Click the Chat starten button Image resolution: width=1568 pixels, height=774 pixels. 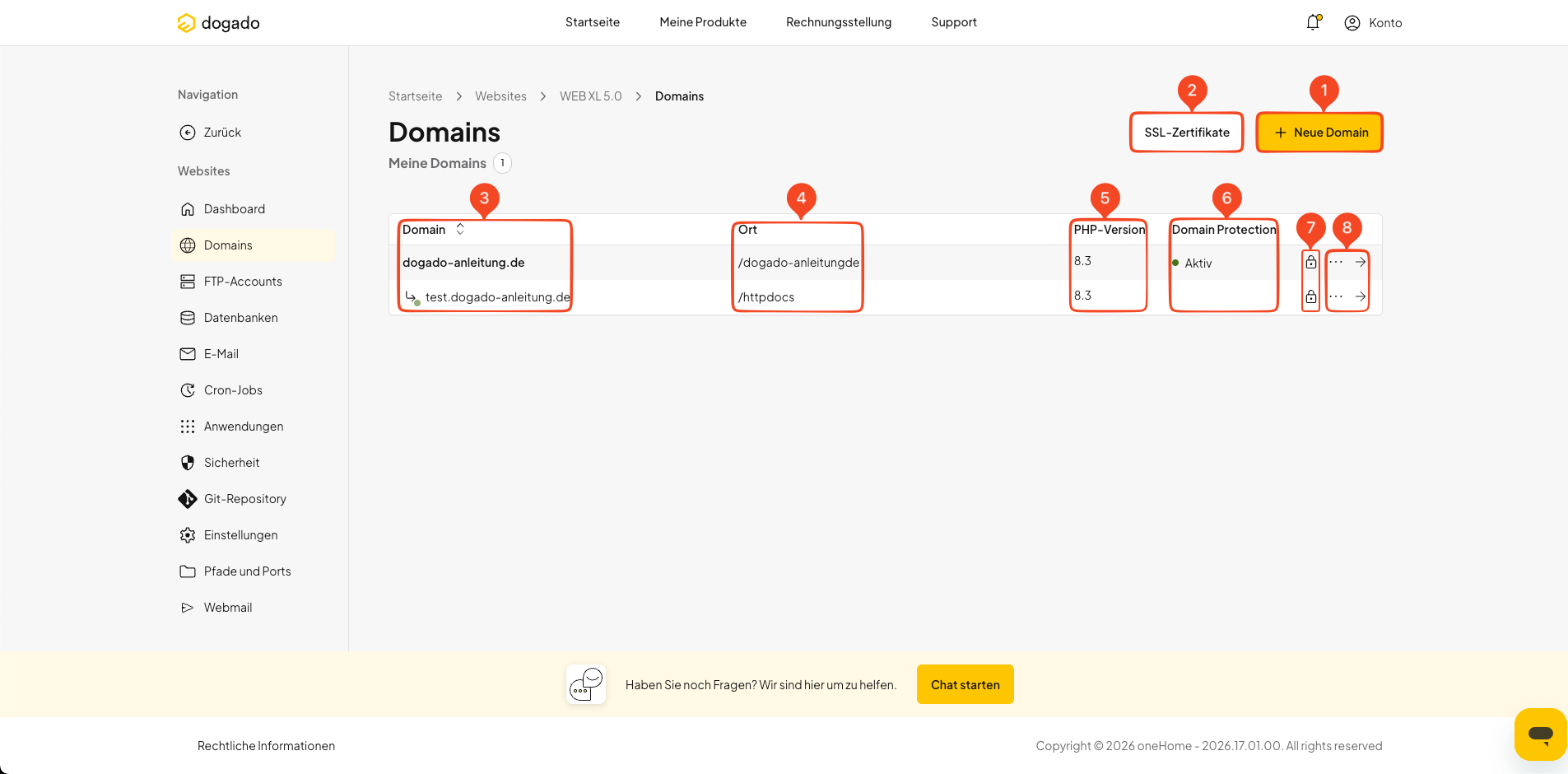[x=965, y=684]
